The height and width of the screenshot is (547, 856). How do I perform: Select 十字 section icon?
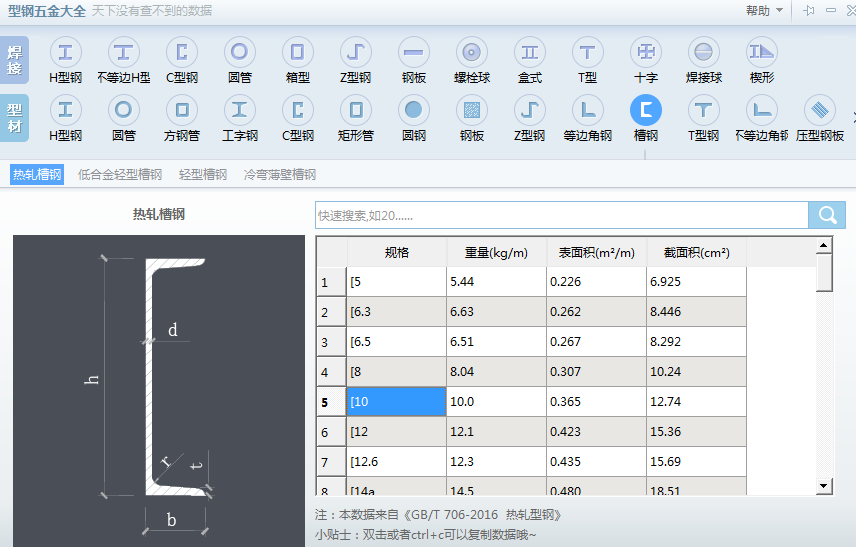click(x=646, y=52)
